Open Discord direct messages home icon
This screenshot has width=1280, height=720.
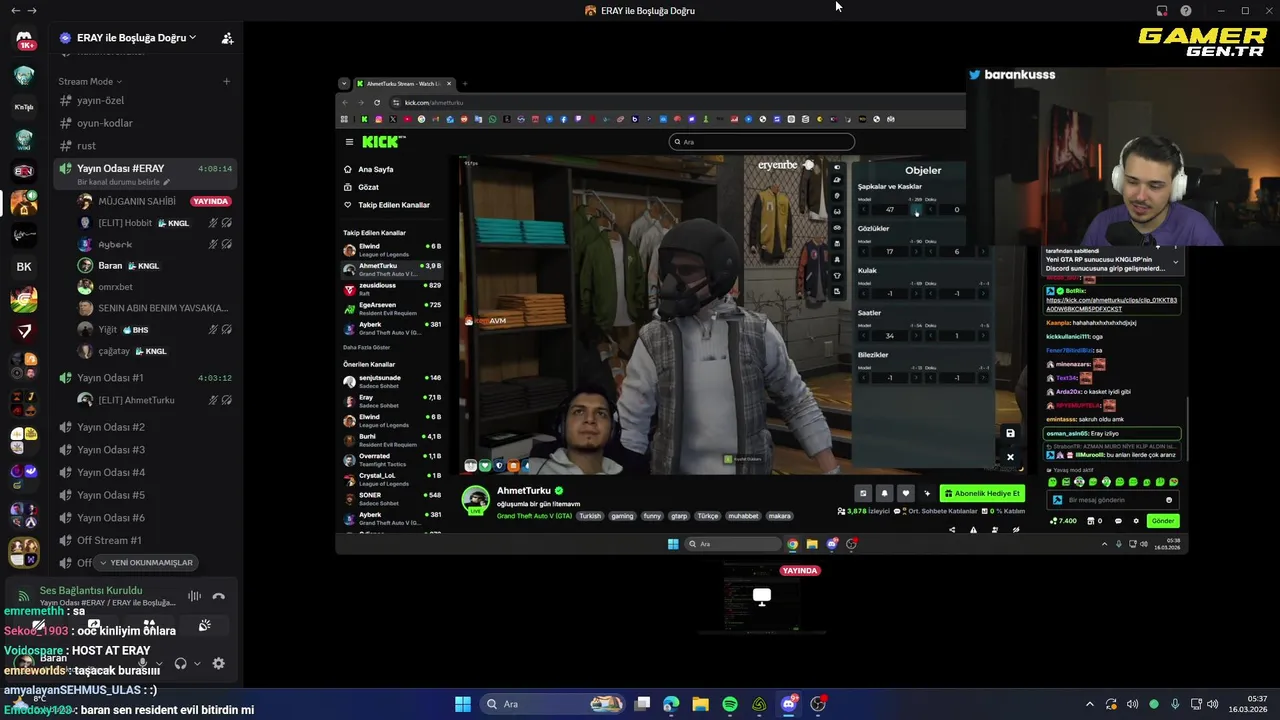[x=24, y=40]
